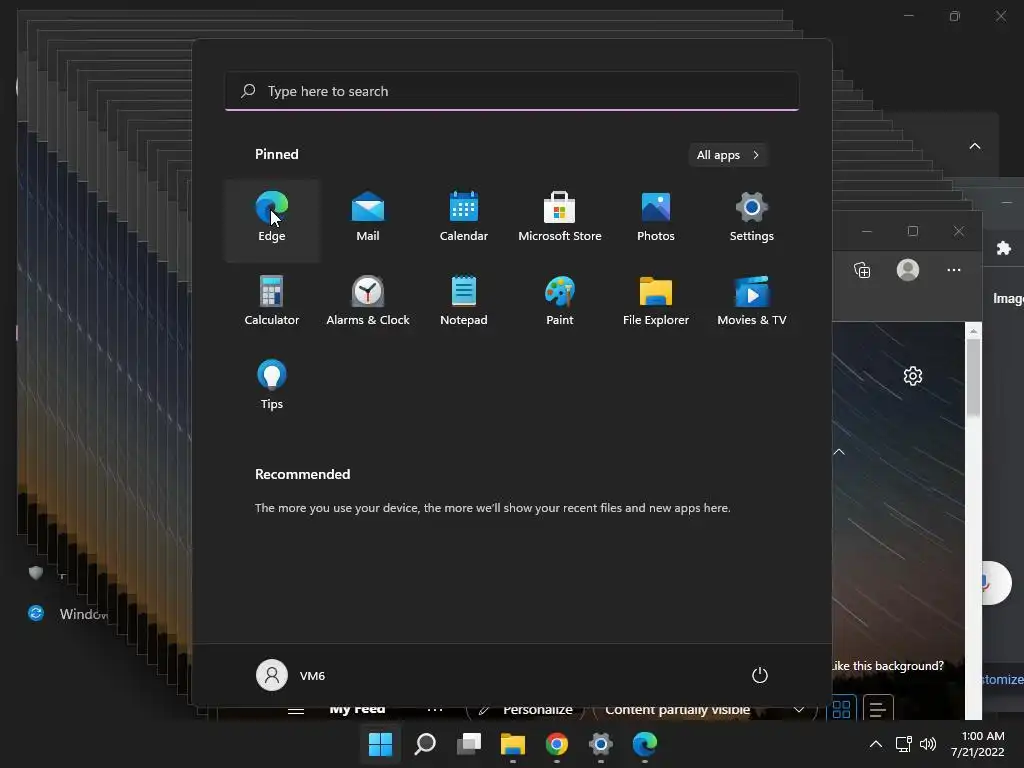The height and width of the screenshot is (768, 1024).
Task: Open pinned File Explorer in Start
Action: tap(656, 302)
